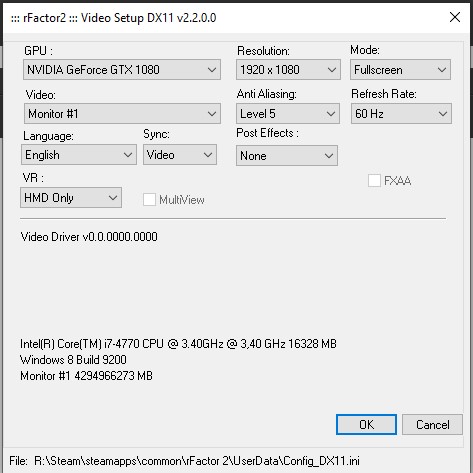
Task: Click the Video Driver version text
Action: click(89, 237)
